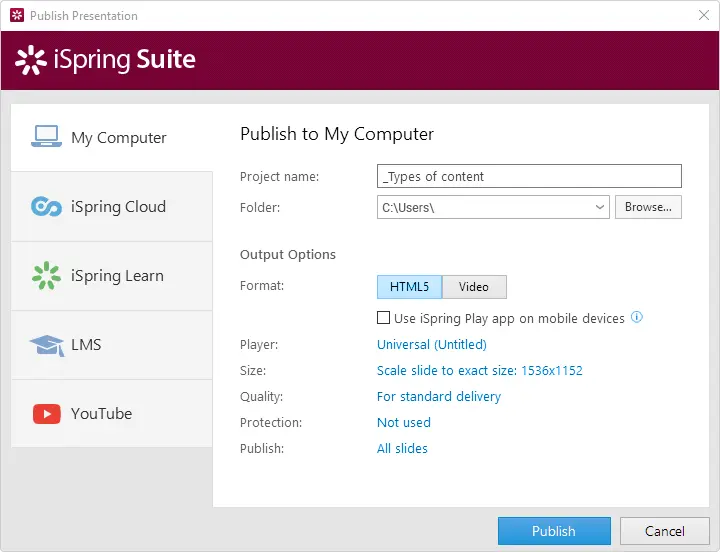The image size is (720, 552).
Task: Expand the Folder path dropdown
Action: click(x=599, y=207)
